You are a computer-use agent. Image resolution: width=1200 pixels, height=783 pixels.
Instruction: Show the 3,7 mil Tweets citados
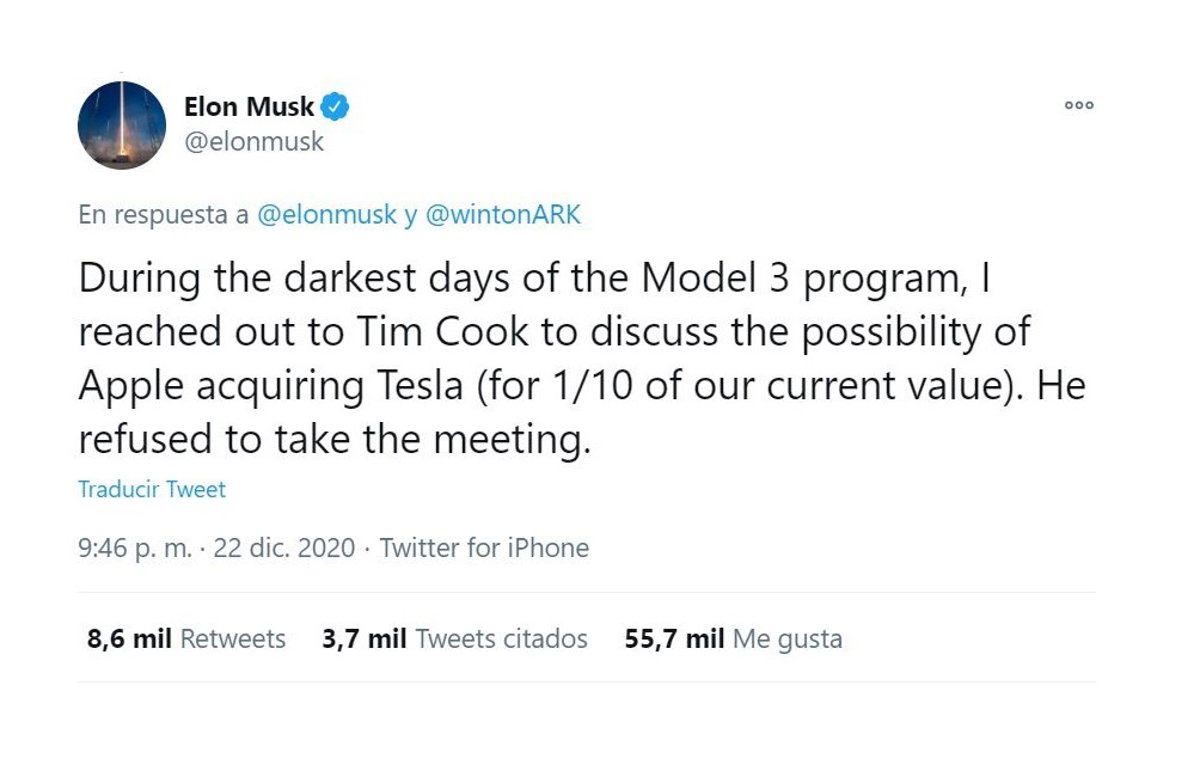pos(455,639)
